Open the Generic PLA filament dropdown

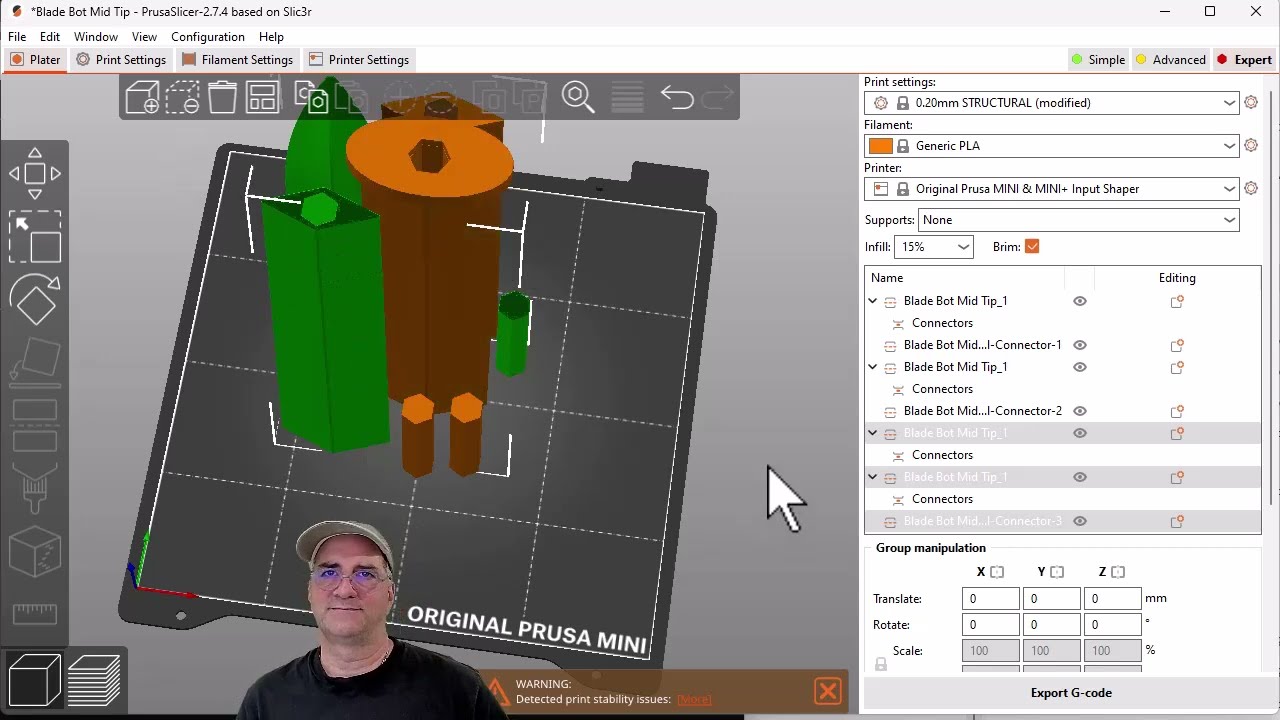click(x=1052, y=145)
